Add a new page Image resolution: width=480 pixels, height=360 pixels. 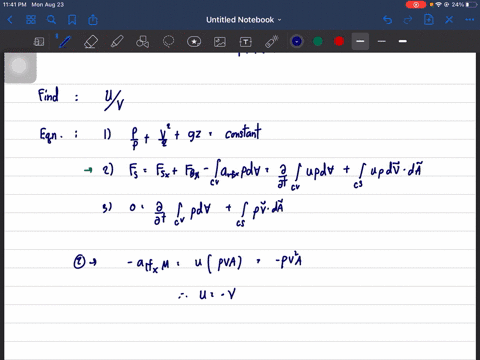coord(428,20)
